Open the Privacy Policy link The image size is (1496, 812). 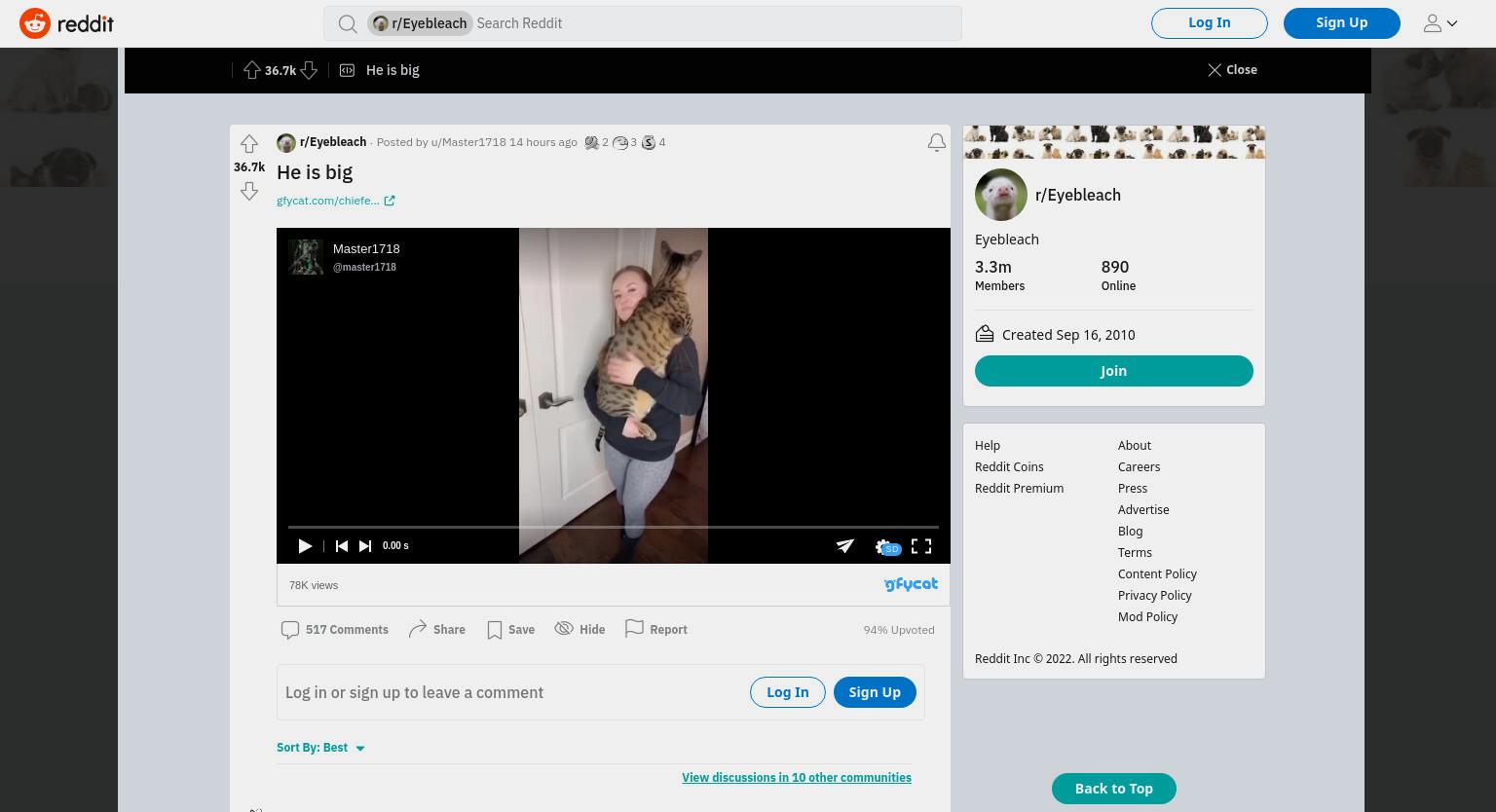pos(1155,596)
